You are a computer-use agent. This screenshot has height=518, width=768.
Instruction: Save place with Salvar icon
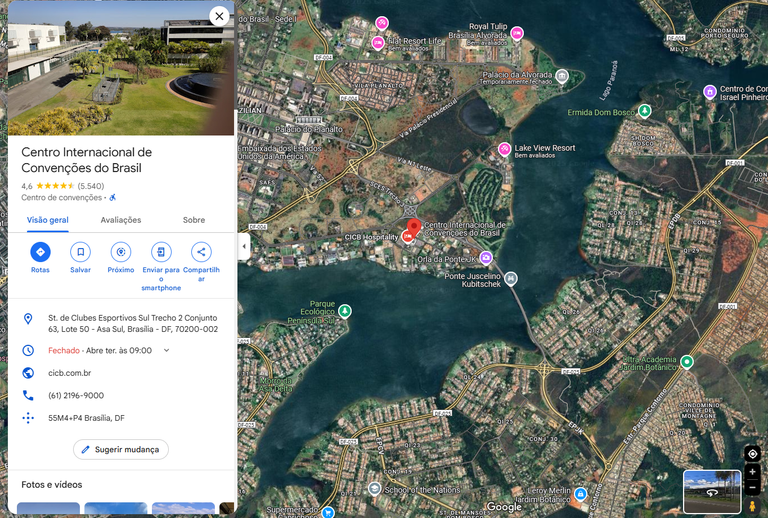tap(80, 252)
